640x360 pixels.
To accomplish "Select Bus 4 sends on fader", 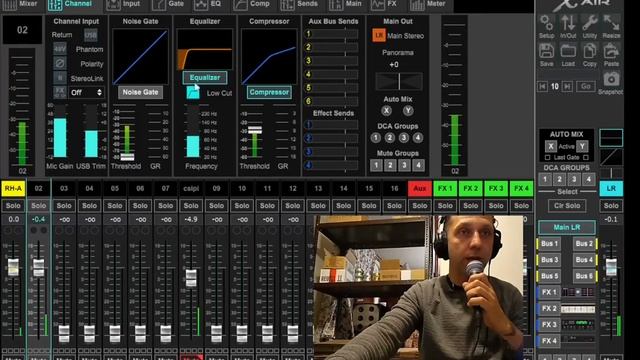I will 584,260.
